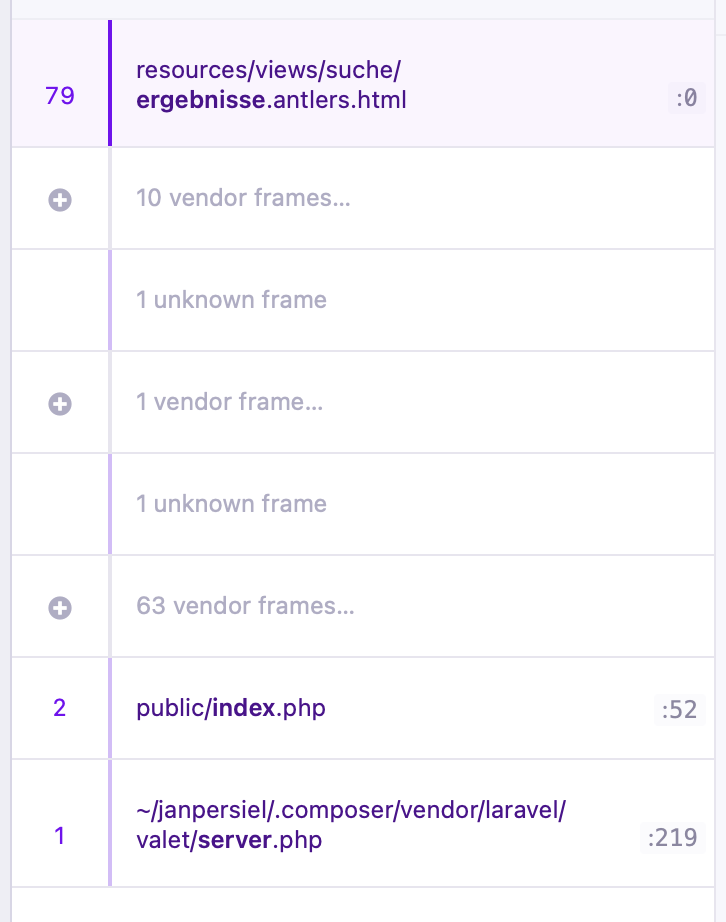Click frame number 1 next to server.php
Viewport: 726px width, 922px height.
[x=59, y=836]
